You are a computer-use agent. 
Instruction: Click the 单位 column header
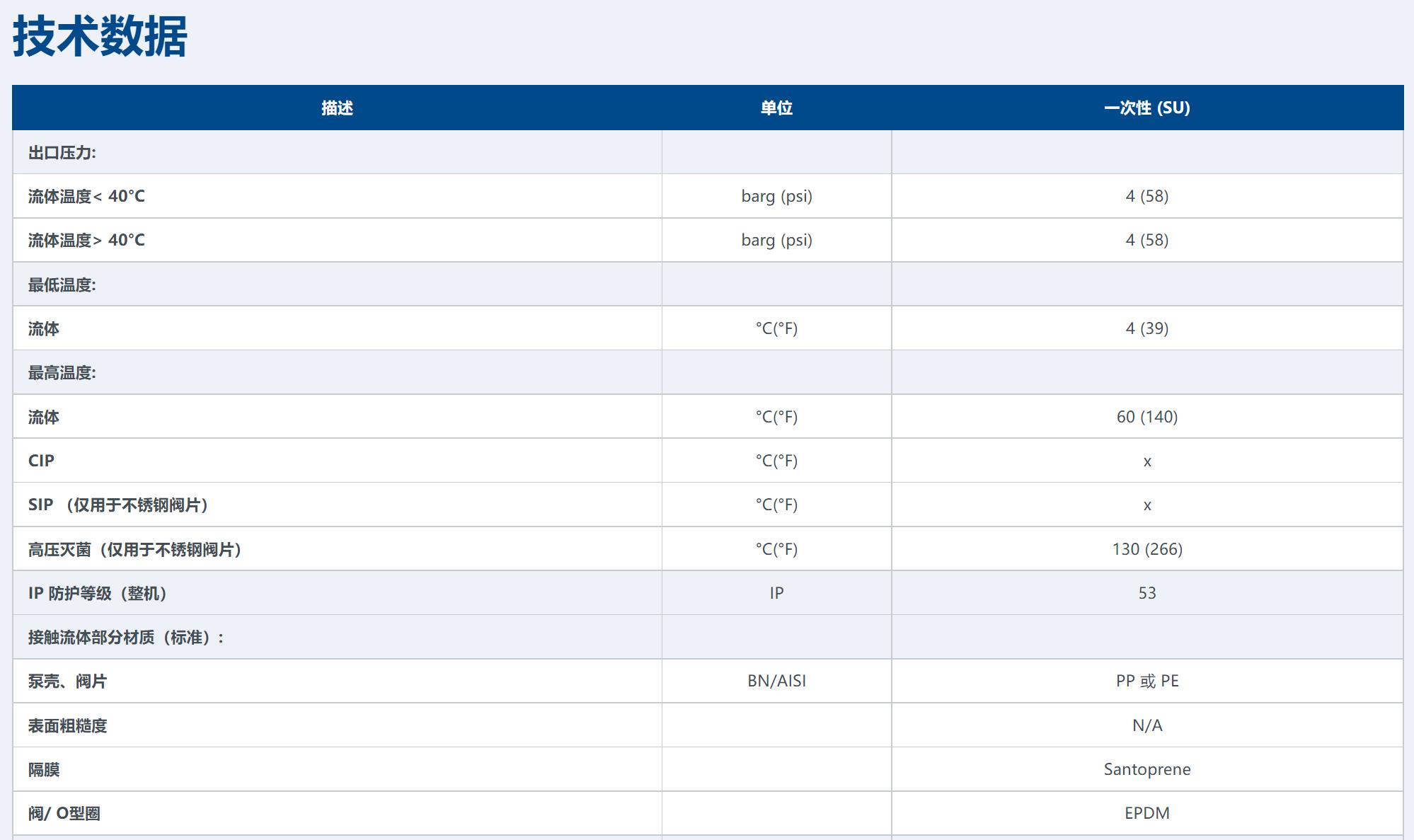tap(776, 108)
